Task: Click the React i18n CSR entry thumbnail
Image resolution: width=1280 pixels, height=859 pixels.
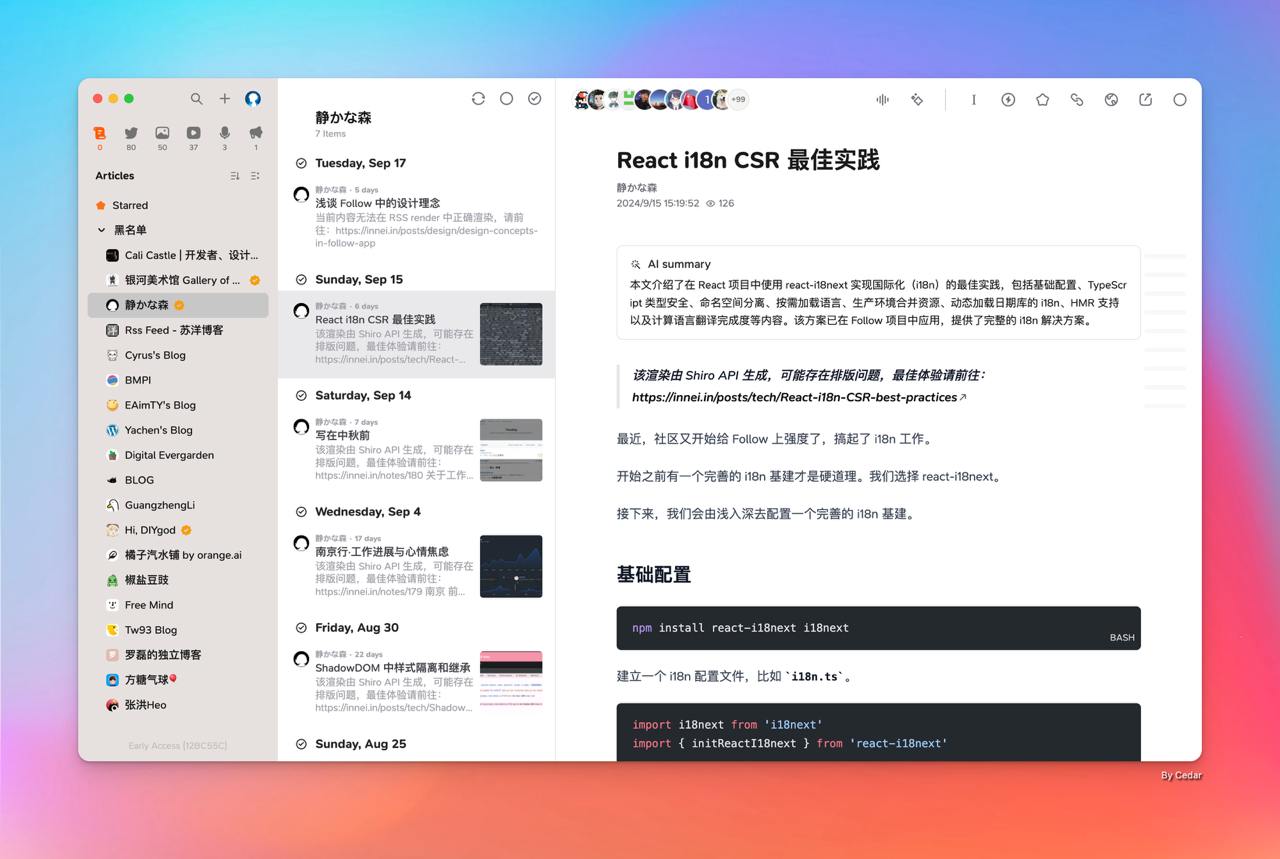Action: [511, 334]
